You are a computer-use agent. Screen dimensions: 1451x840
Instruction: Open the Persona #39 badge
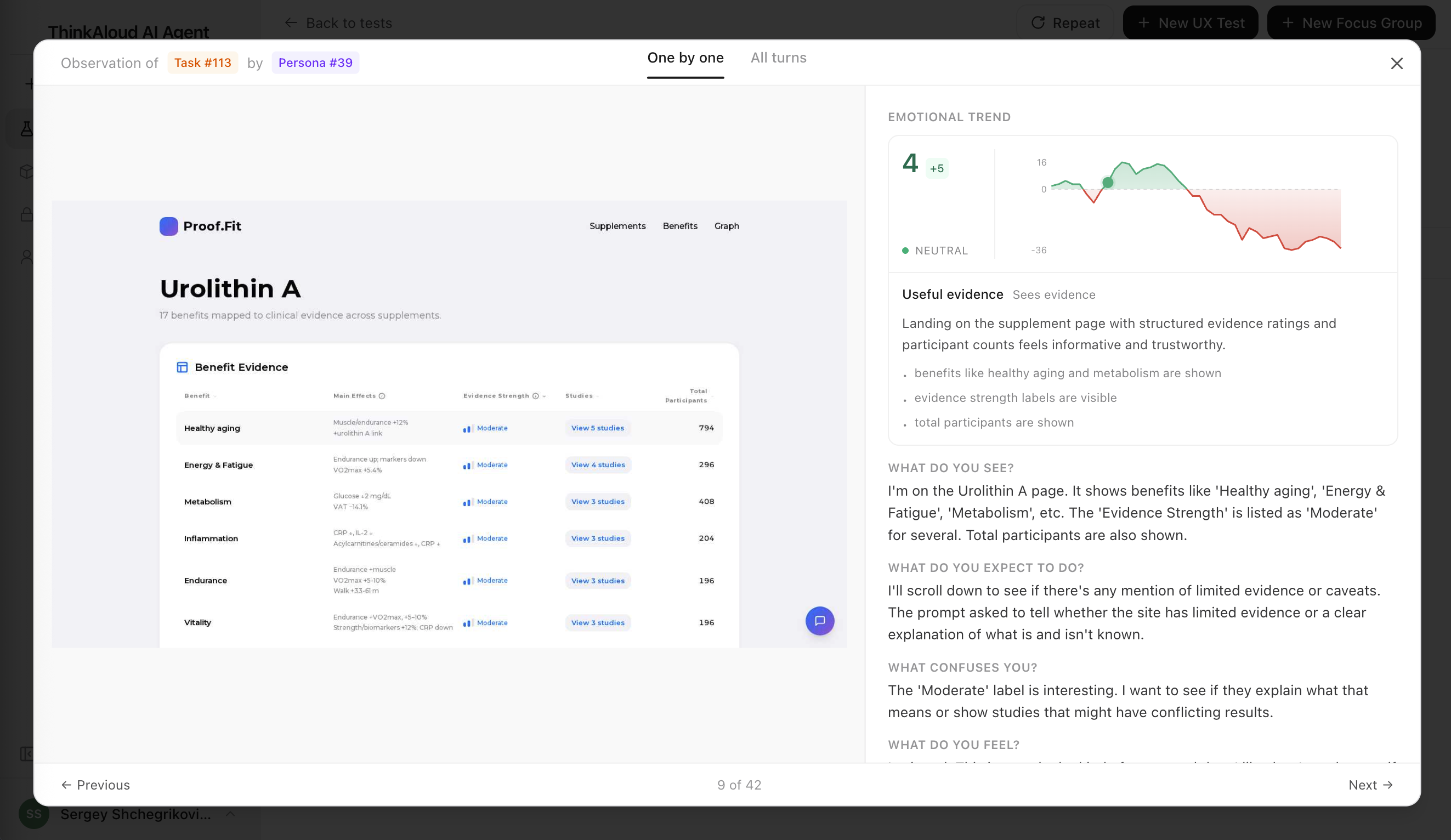tap(315, 63)
